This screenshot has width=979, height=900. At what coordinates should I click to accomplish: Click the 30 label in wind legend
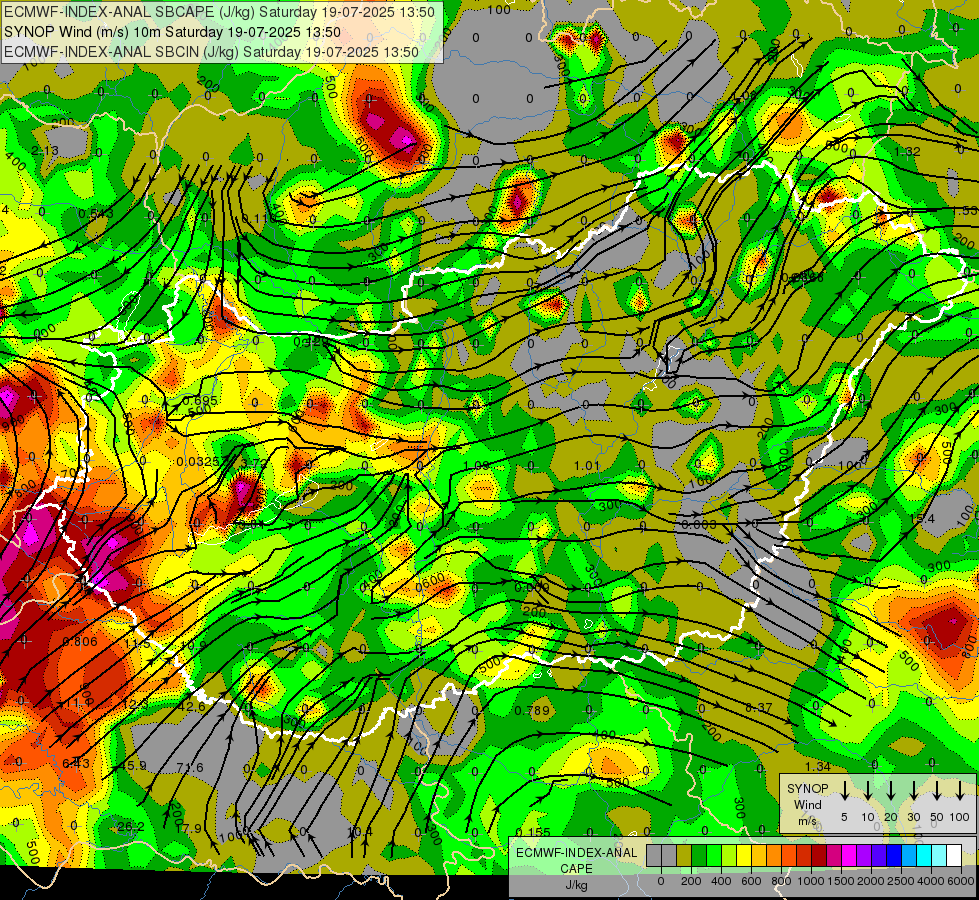[x=913, y=818]
